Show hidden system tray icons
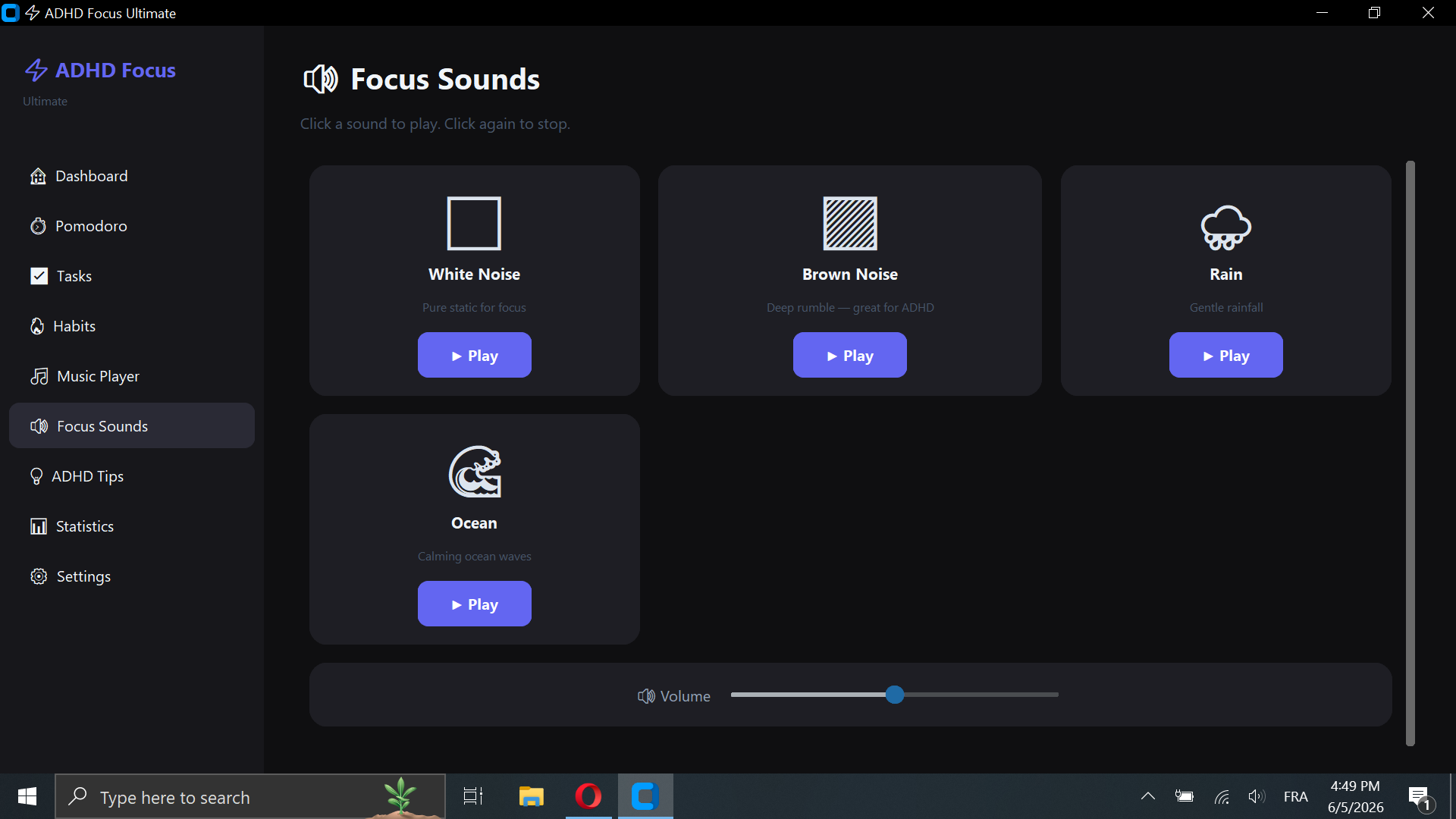1456x819 pixels. click(1148, 796)
